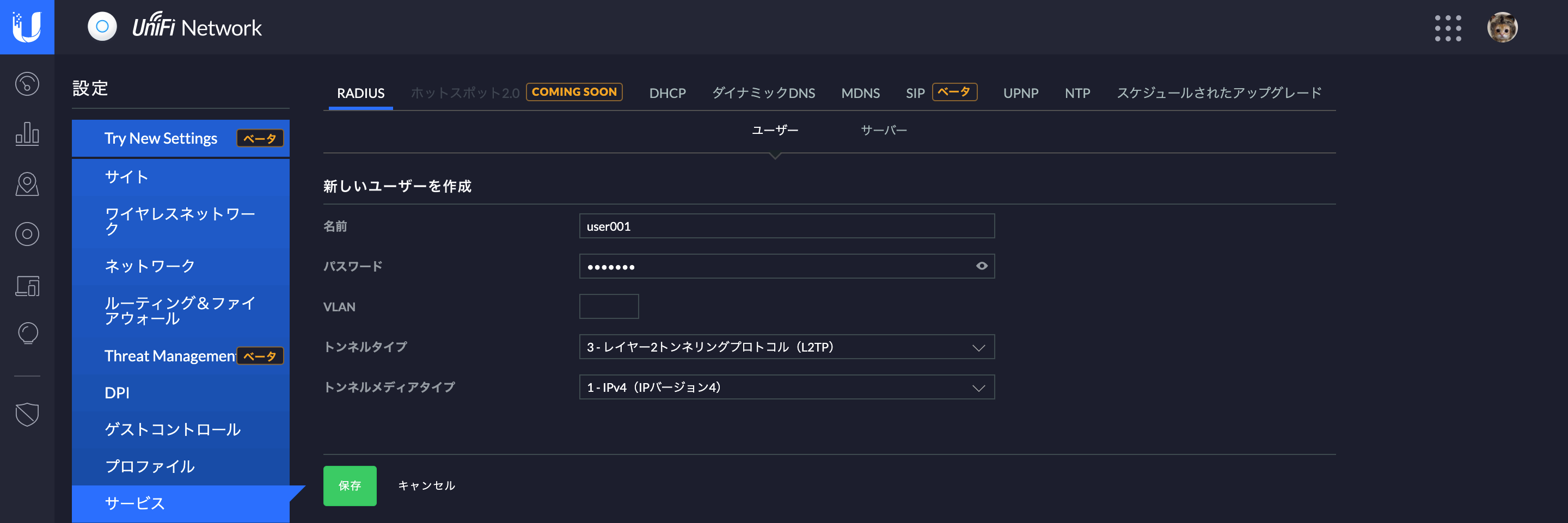Select the ダイナミックDNS tab
The width and height of the screenshot is (1568, 523).
tap(763, 93)
